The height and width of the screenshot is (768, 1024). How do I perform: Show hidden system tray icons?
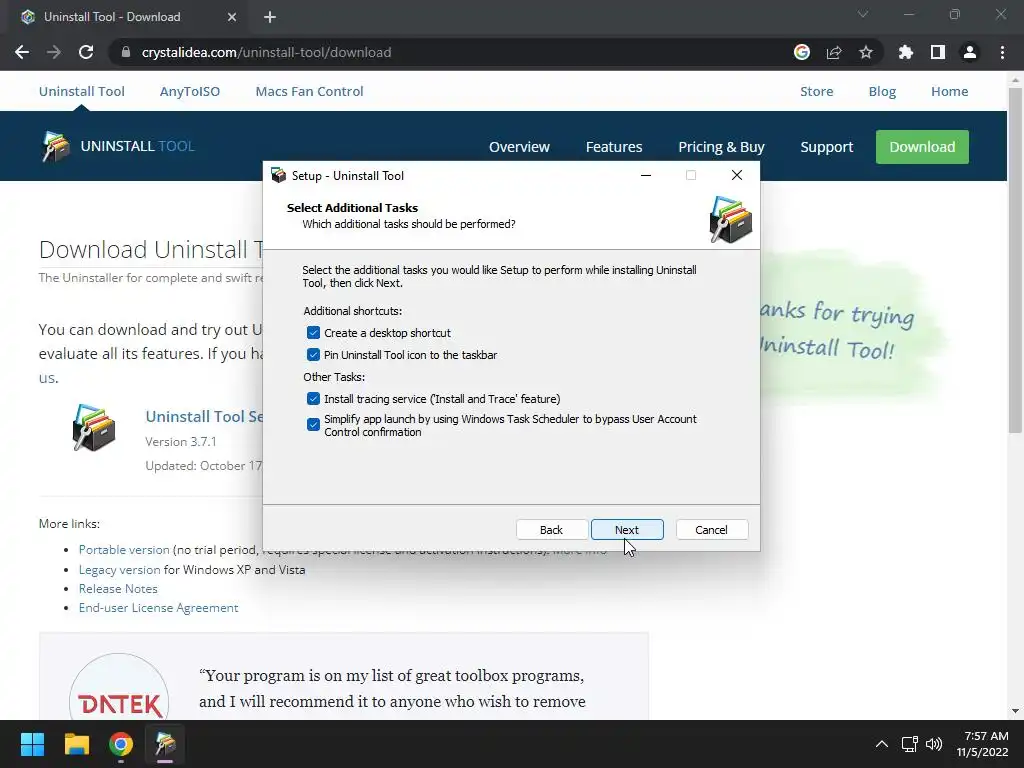[882, 744]
